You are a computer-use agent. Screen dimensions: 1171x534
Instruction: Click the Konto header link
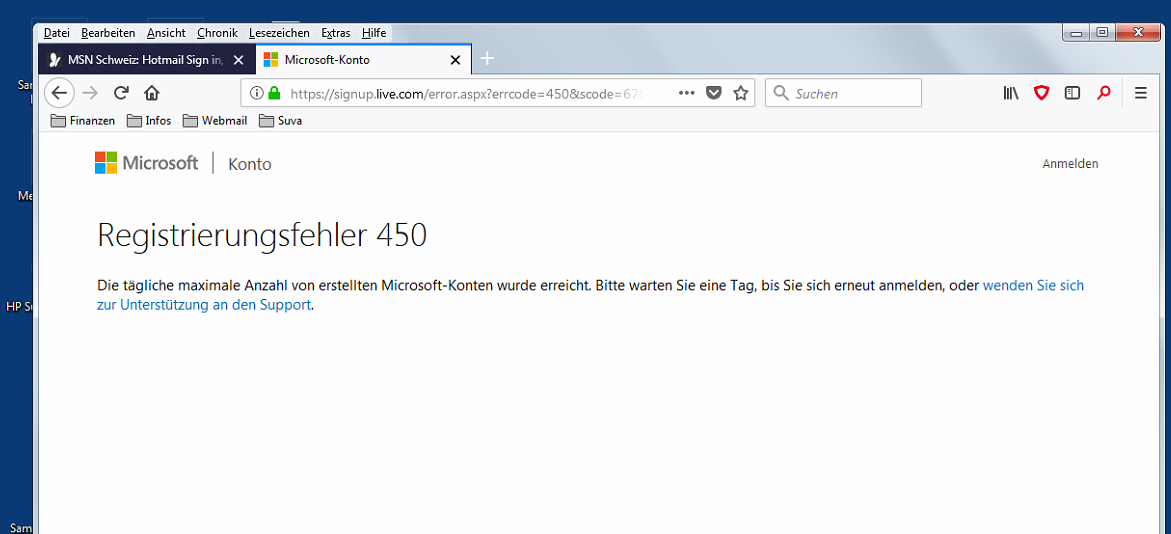tap(249, 164)
